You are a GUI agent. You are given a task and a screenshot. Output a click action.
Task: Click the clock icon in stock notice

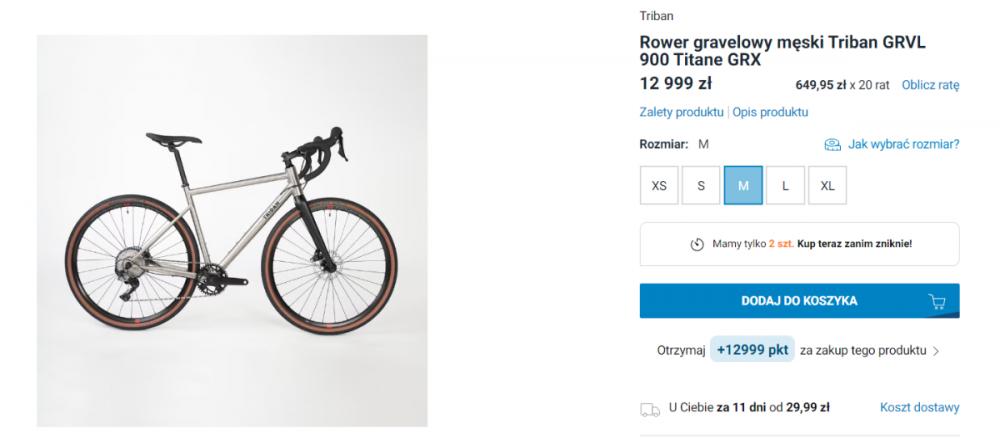point(697,244)
